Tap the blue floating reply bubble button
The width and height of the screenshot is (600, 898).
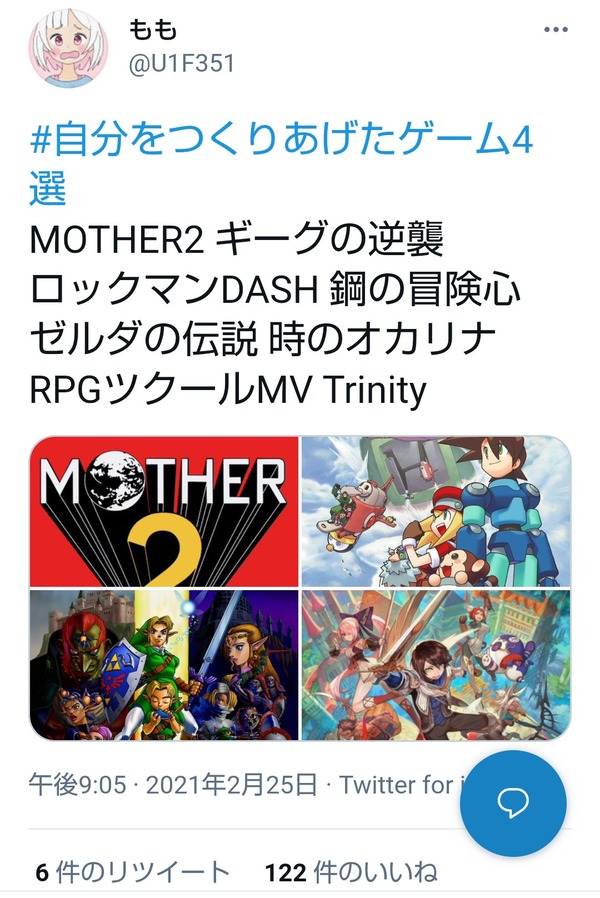click(x=513, y=803)
